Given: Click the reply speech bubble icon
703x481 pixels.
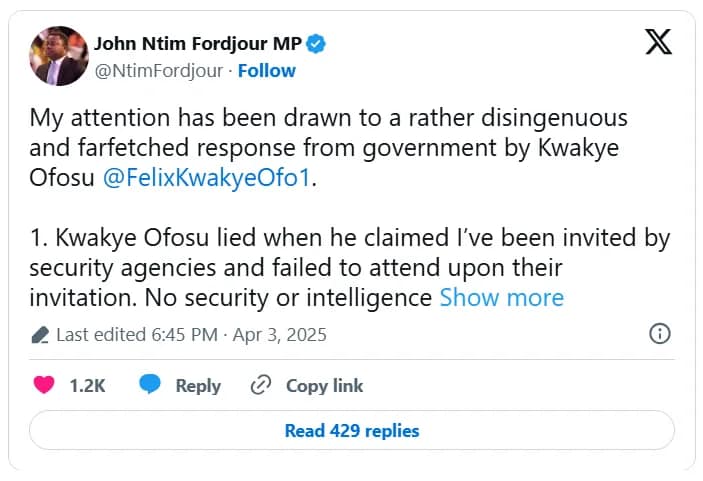Looking at the screenshot, I should tap(150, 385).
